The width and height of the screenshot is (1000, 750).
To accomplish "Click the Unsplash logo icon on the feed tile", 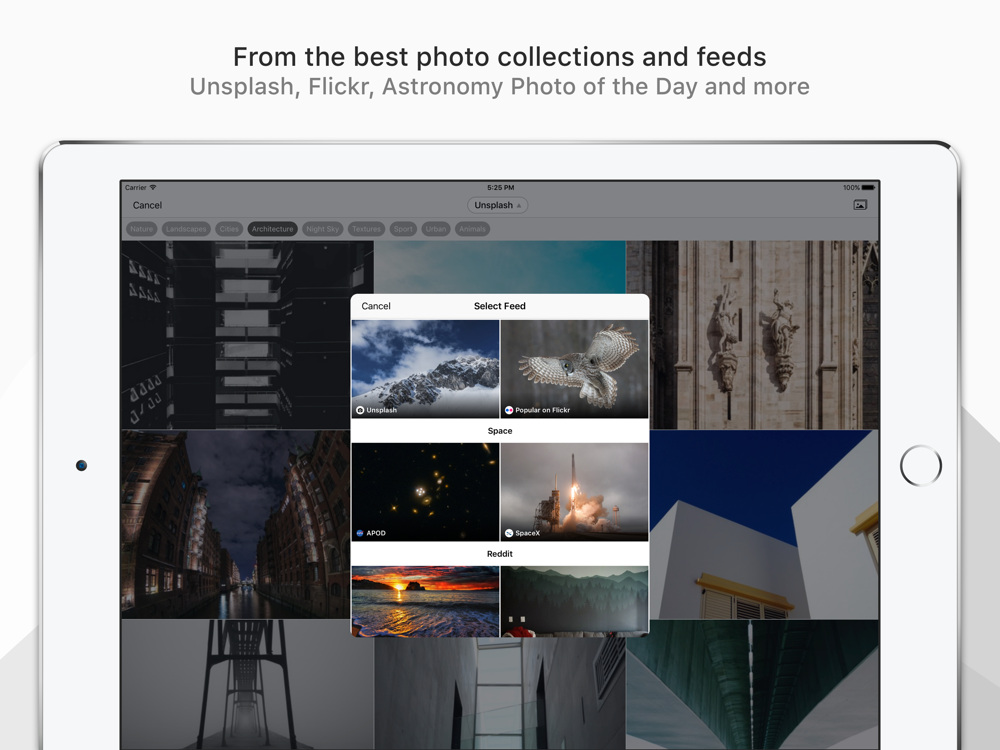I will click(x=360, y=410).
